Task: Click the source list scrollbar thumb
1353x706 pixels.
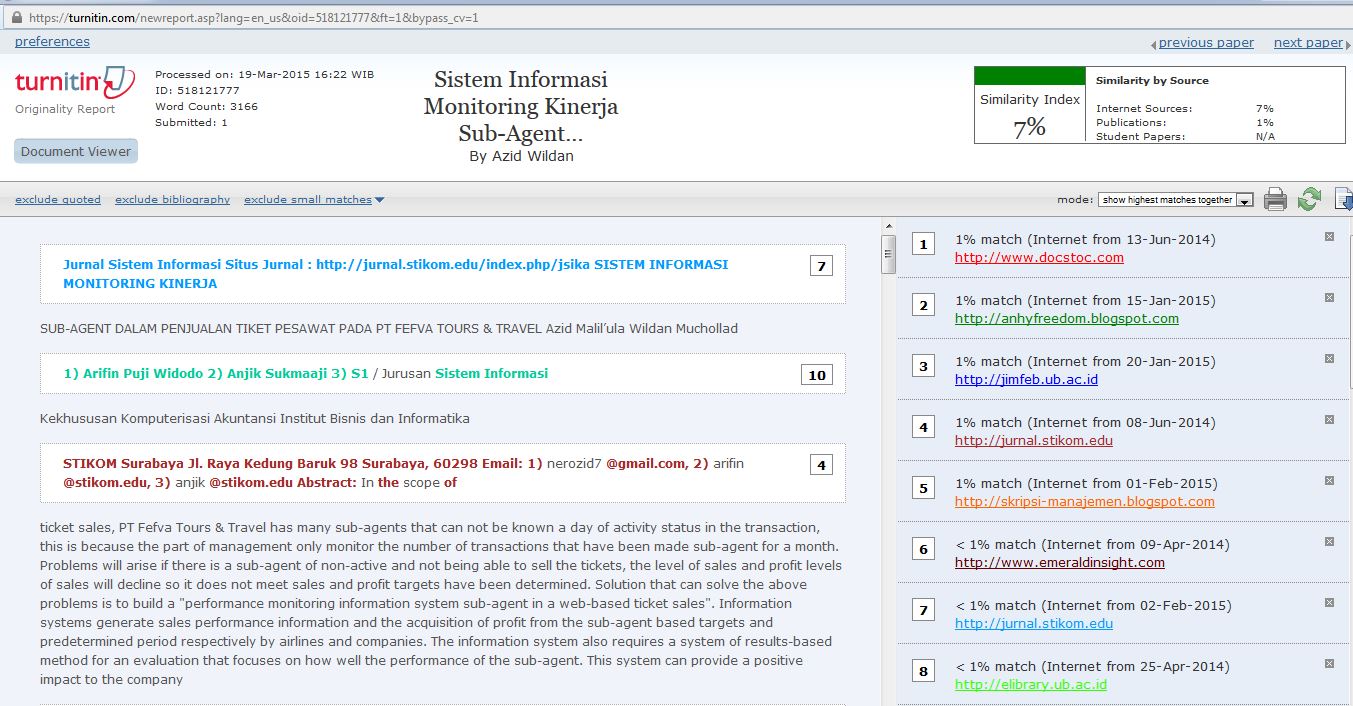Action: click(888, 253)
